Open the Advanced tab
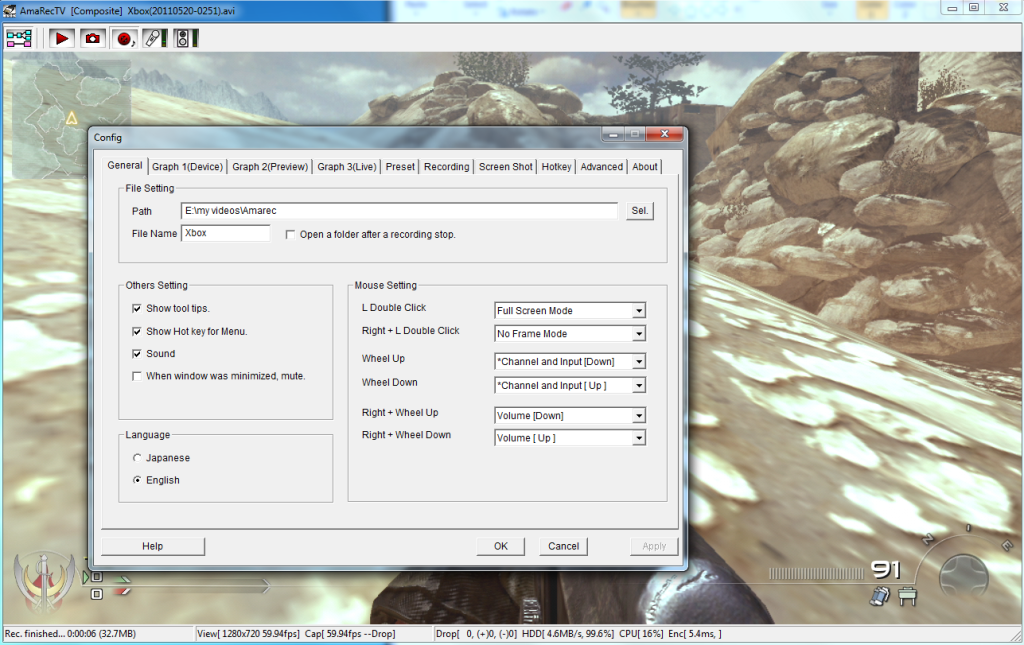This screenshot has width=1024, height=645. pos(601,166)
